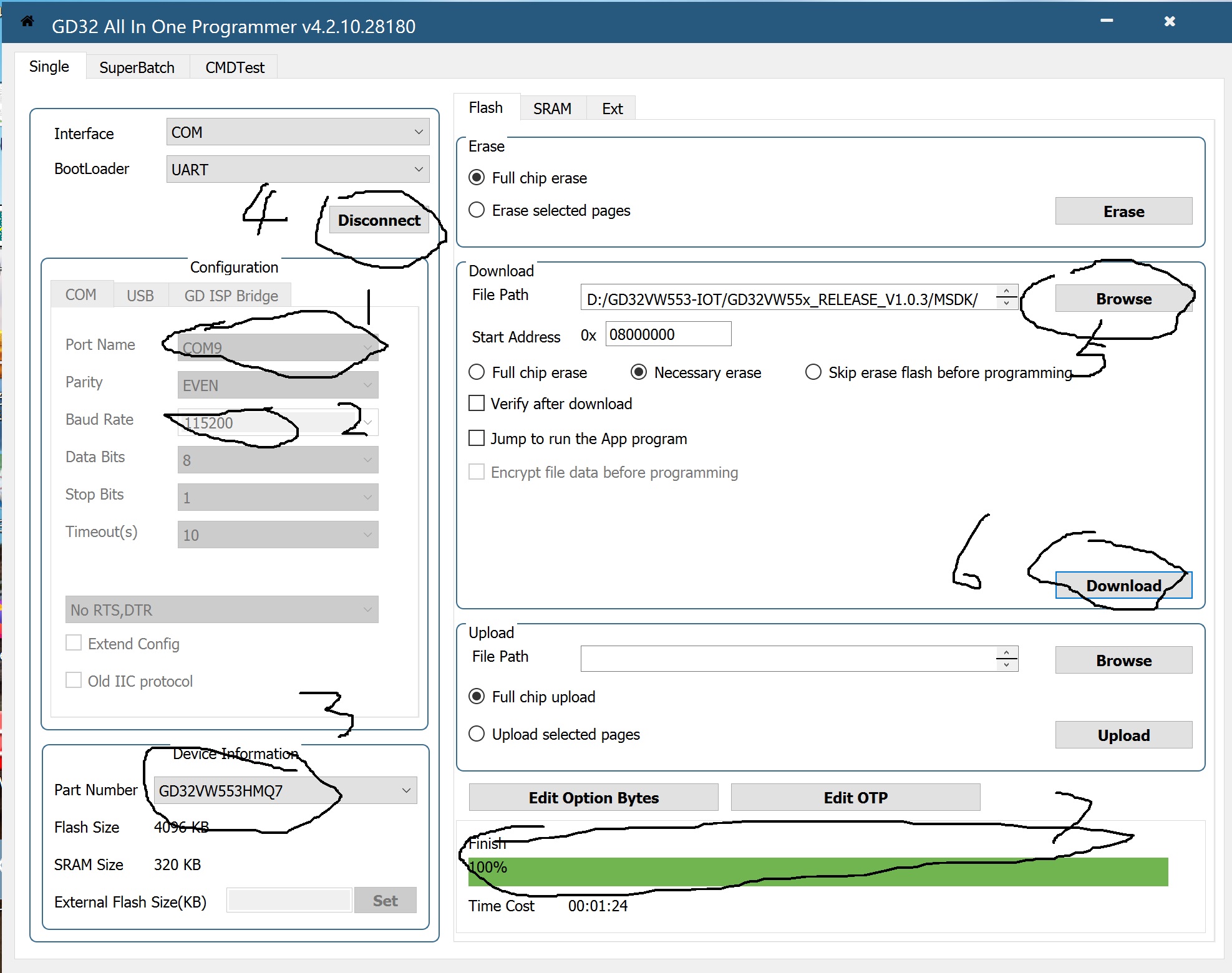The image size is (1232, 973).
Task: Switch to the SuperBatch tab
Action: point(137,67)
